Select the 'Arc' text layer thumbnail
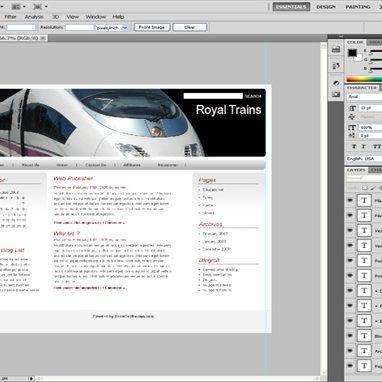382x382 pixels. pos(364,351)
